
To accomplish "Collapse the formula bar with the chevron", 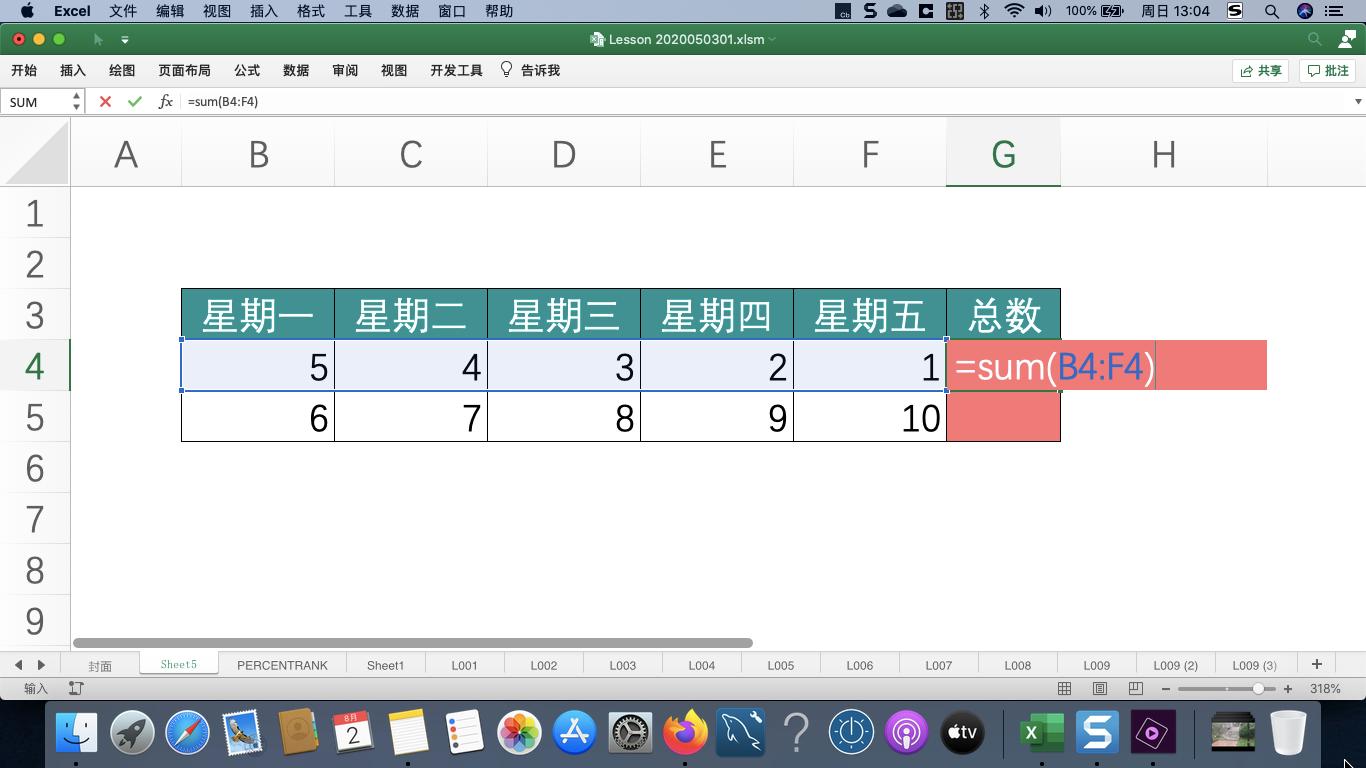I will (1357, 101).
